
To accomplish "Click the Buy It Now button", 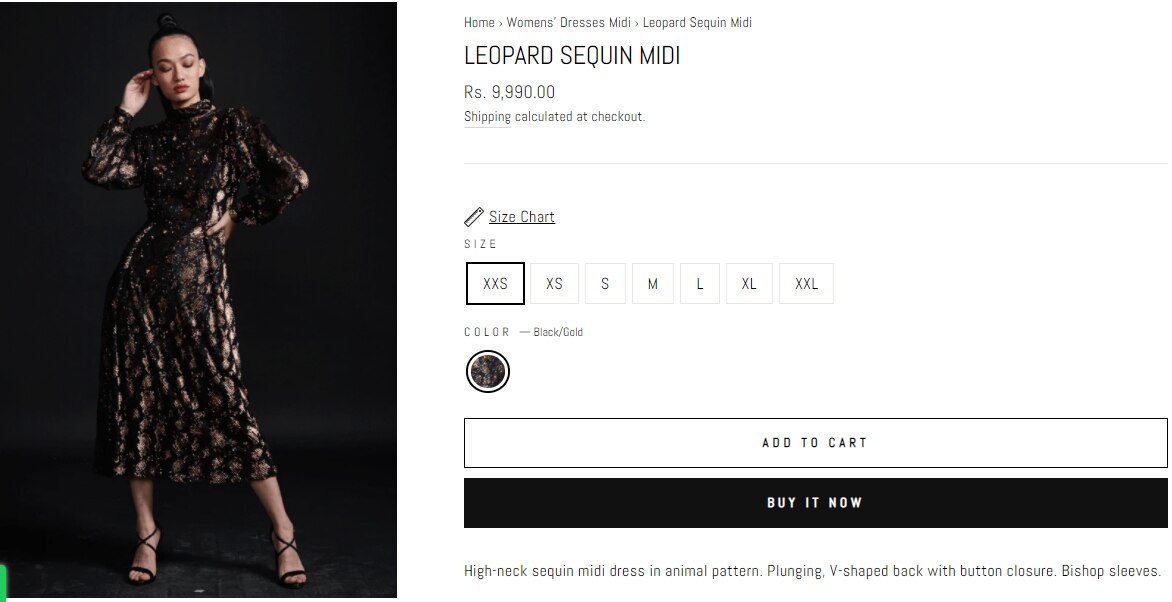I will tap(815, 502).
